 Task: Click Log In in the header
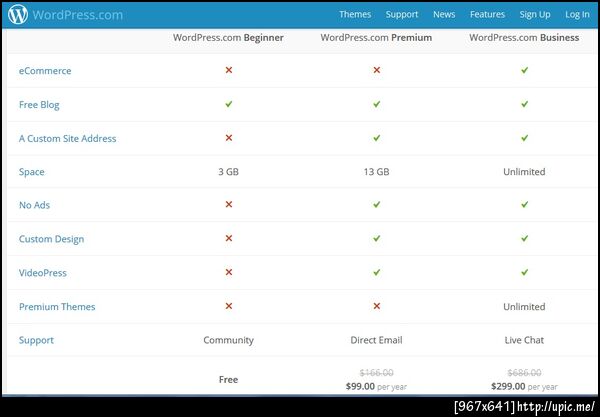point(577,15)
